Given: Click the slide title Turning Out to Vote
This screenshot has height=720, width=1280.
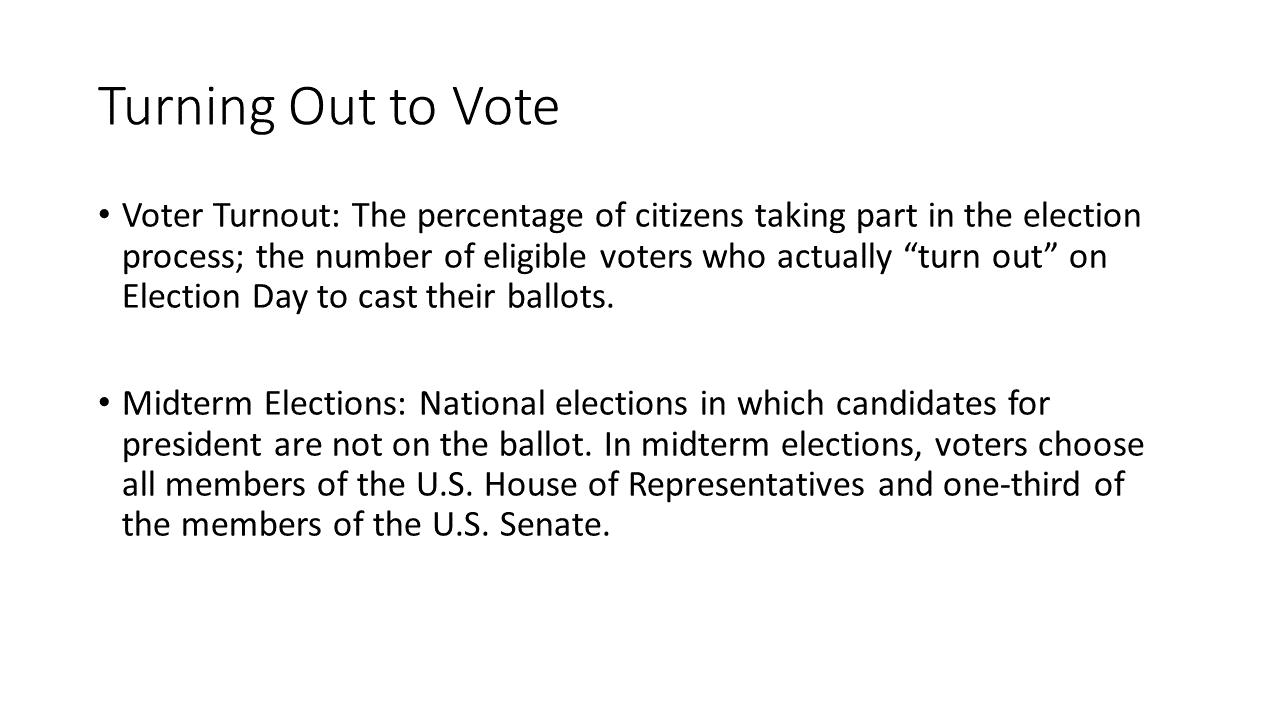Looking at the screenshot, I should click(328, 108).
